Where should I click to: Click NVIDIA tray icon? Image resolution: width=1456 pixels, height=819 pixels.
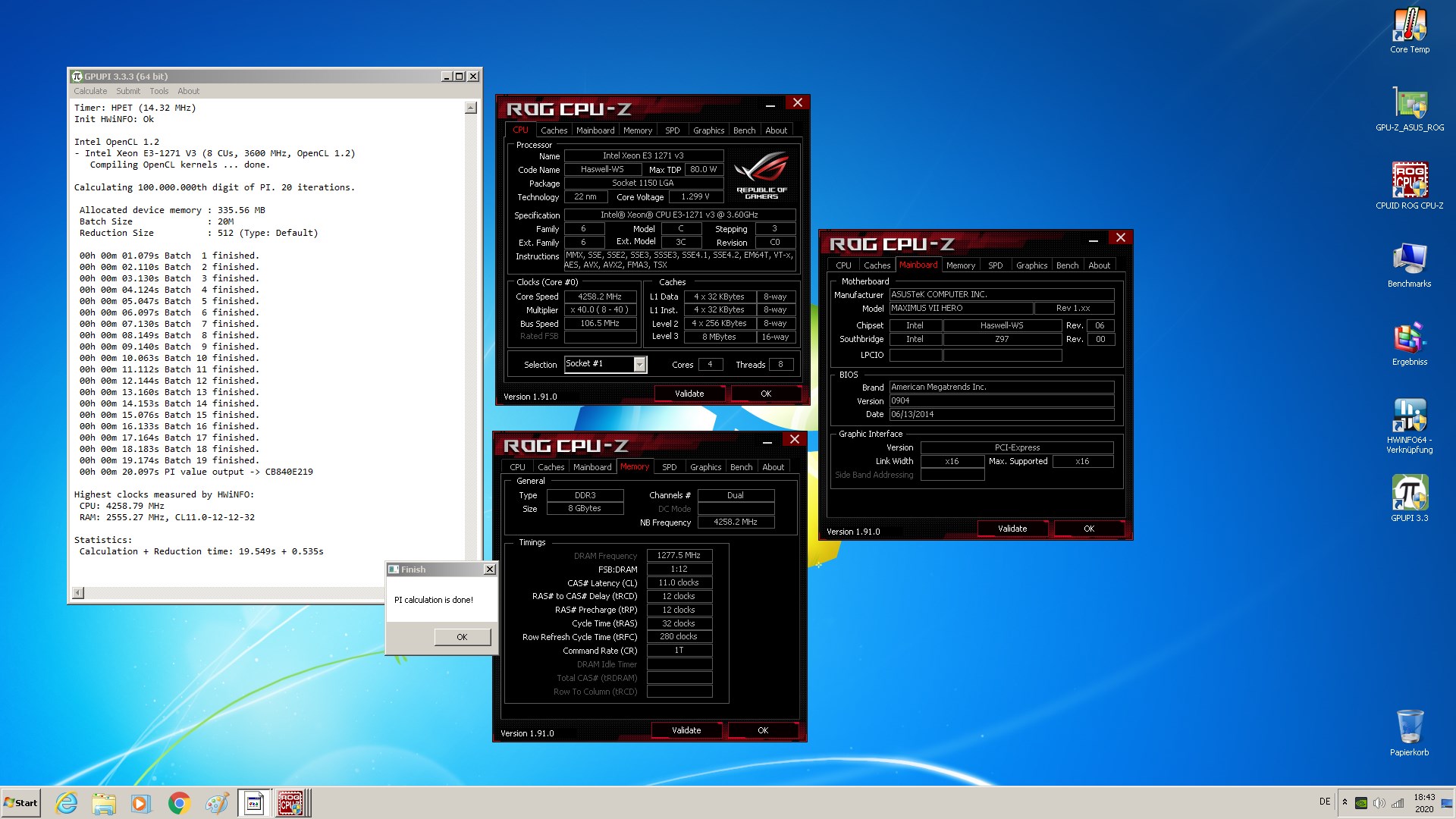(x=1361, y=803)
